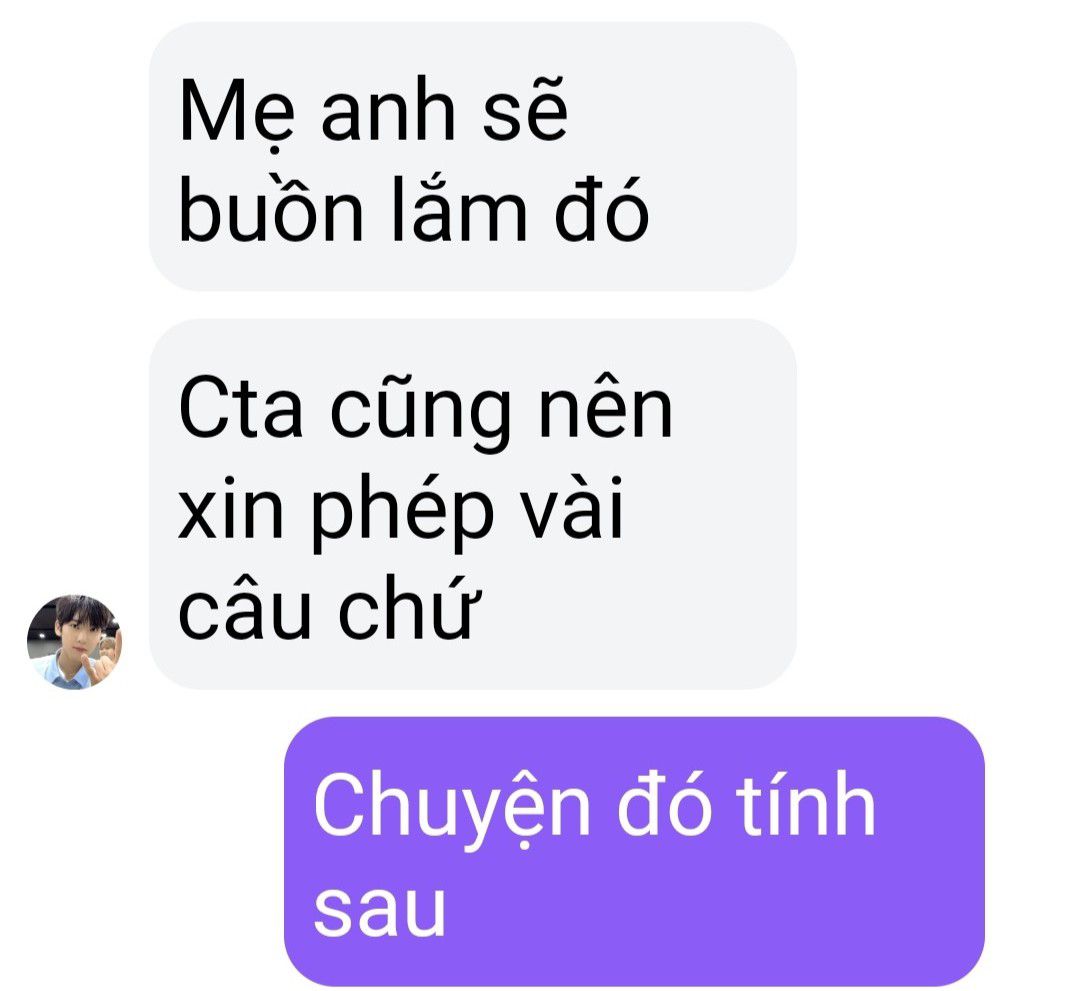Click the word "Cta" in second message
The image size is (1080, 991).
tap(240, 408)
